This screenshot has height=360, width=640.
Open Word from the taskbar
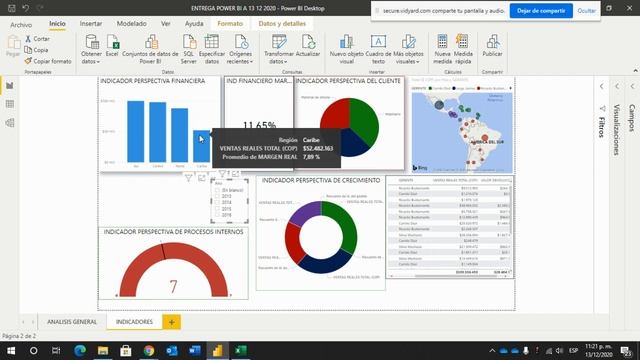pos(195,350)
